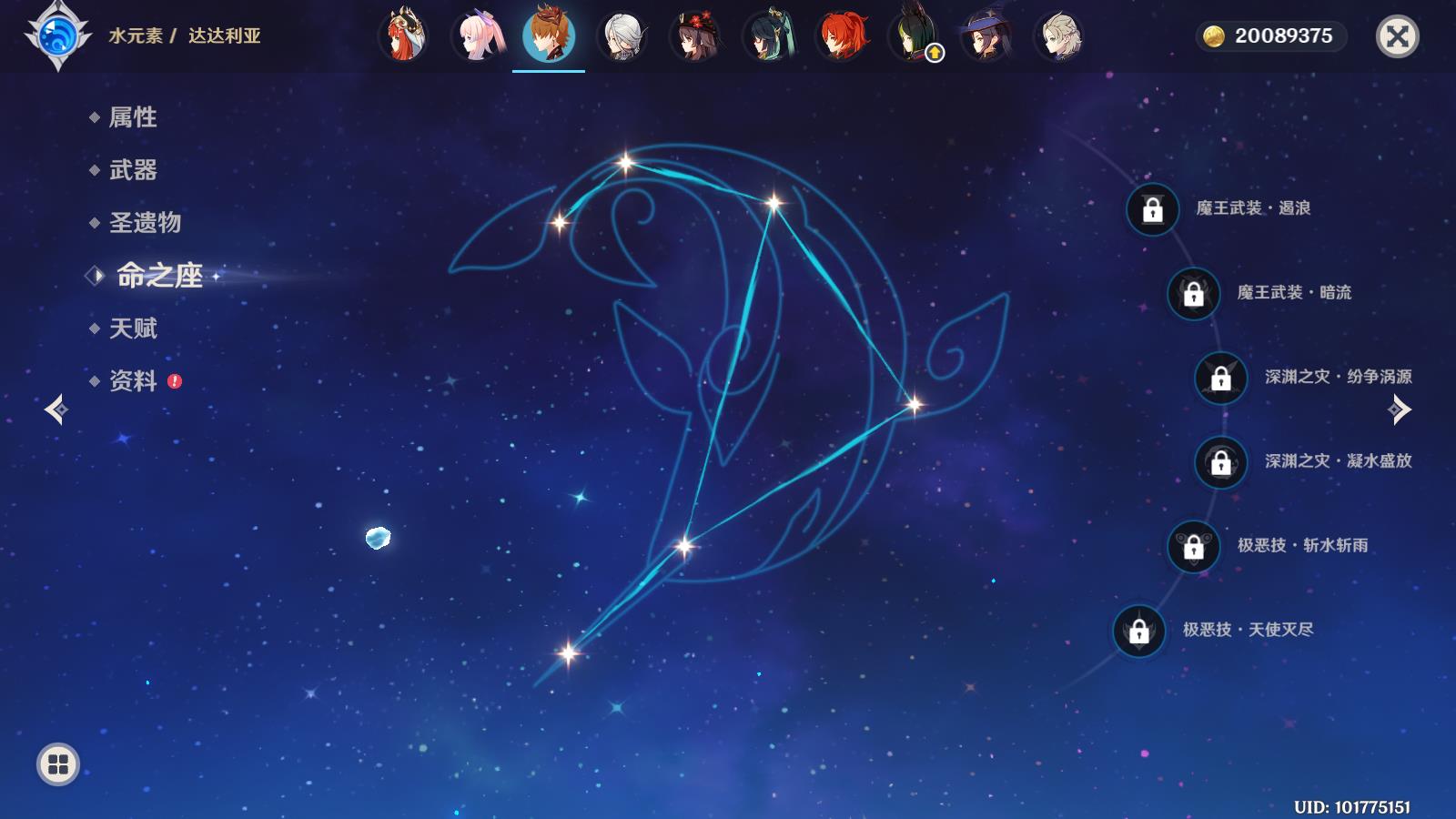
Task: Select the teal-haired character portrait
Action: point(769,36)
